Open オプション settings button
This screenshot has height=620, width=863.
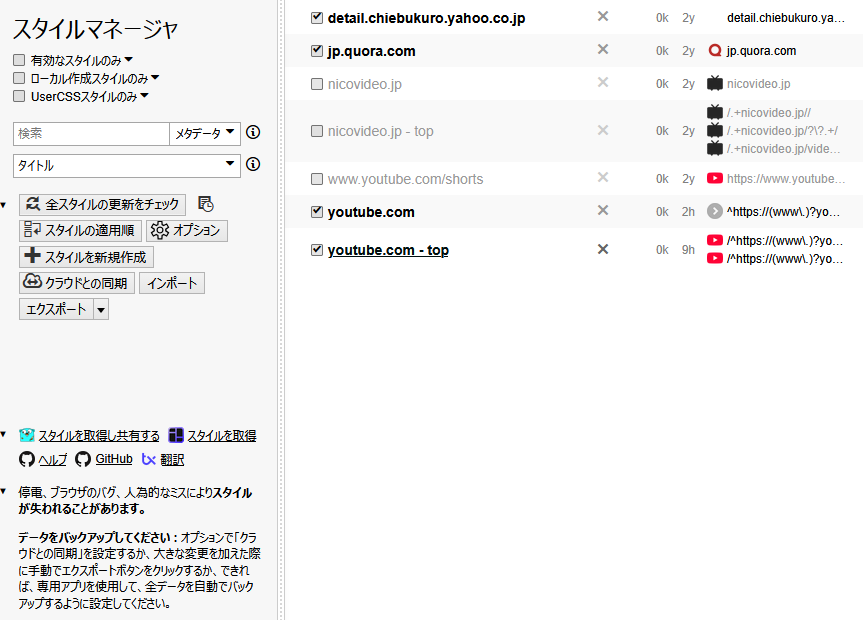[187, 230]
